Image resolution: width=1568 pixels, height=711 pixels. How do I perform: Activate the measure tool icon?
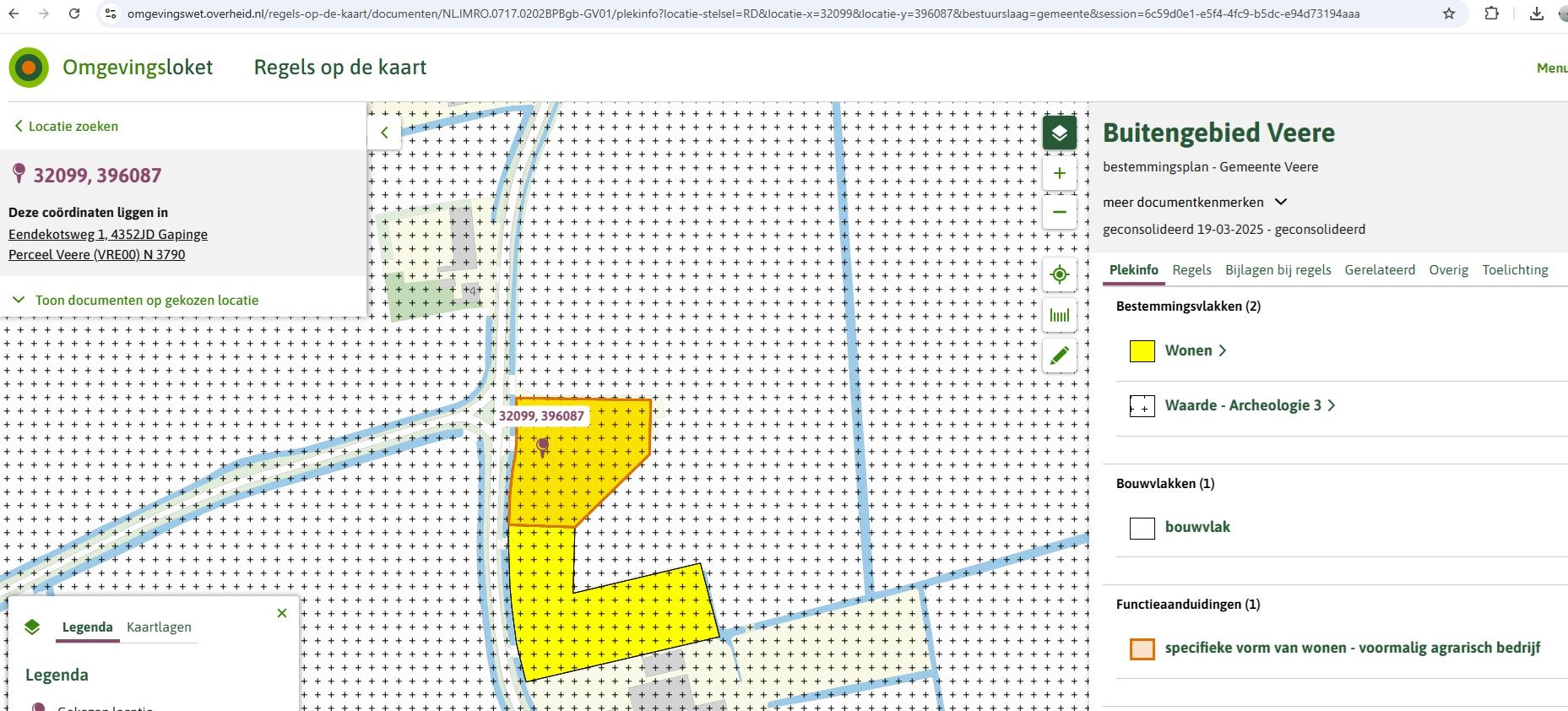point(1060,315)
